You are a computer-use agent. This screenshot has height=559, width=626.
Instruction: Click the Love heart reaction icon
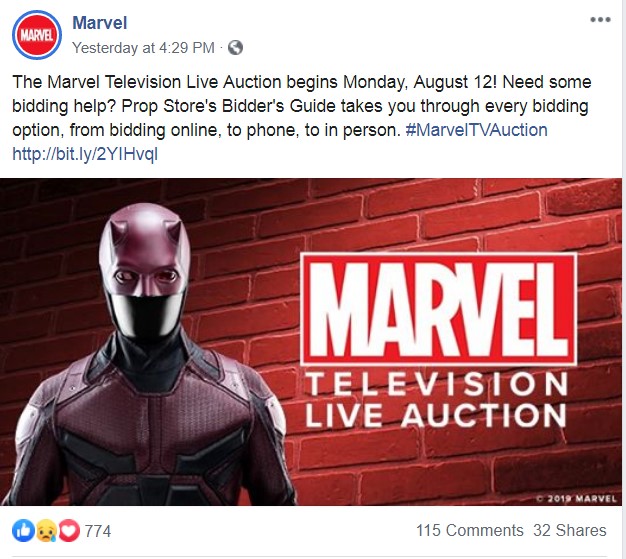69,531
